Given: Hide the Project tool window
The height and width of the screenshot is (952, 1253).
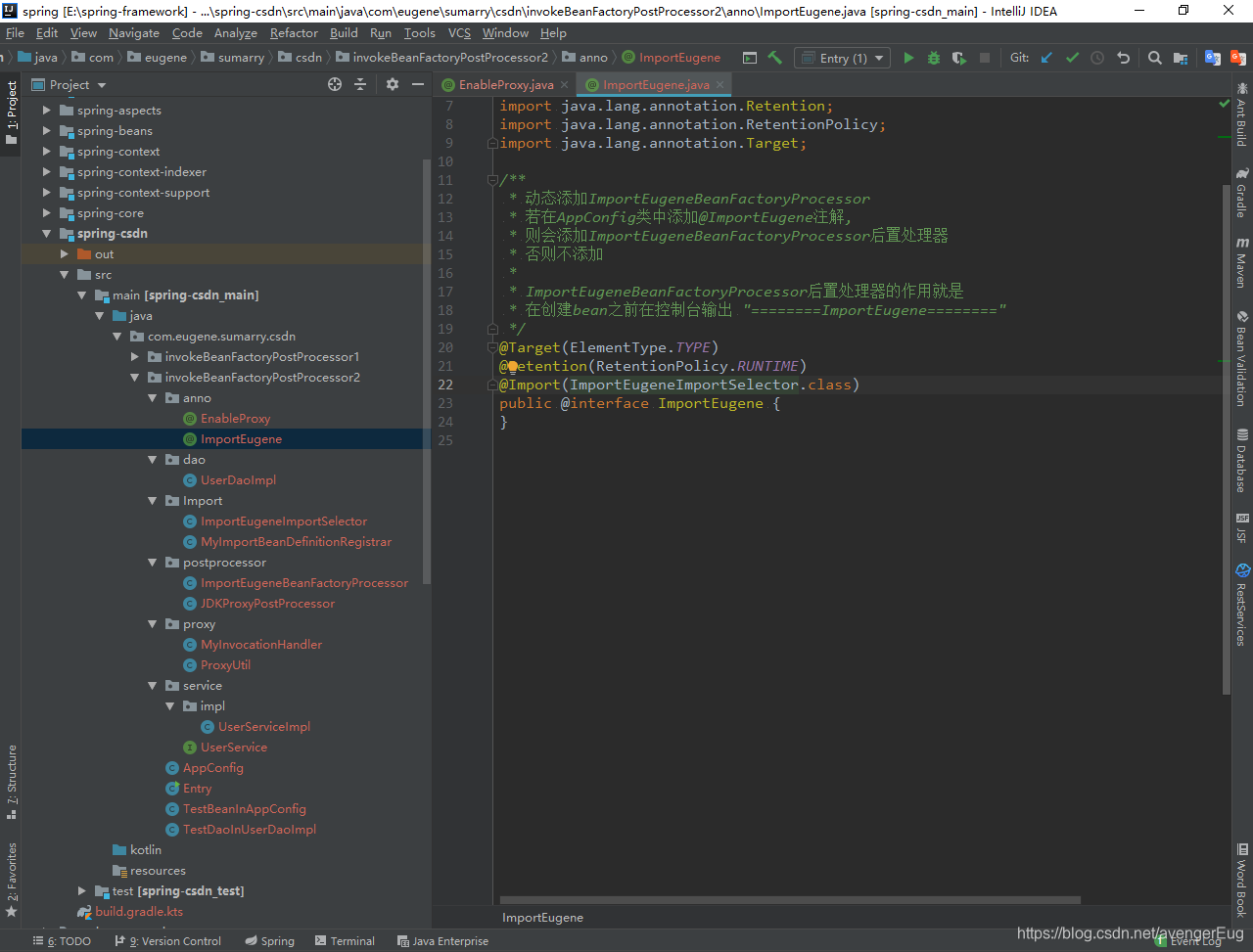Looking at the screenshot, I should coord(417,84).
